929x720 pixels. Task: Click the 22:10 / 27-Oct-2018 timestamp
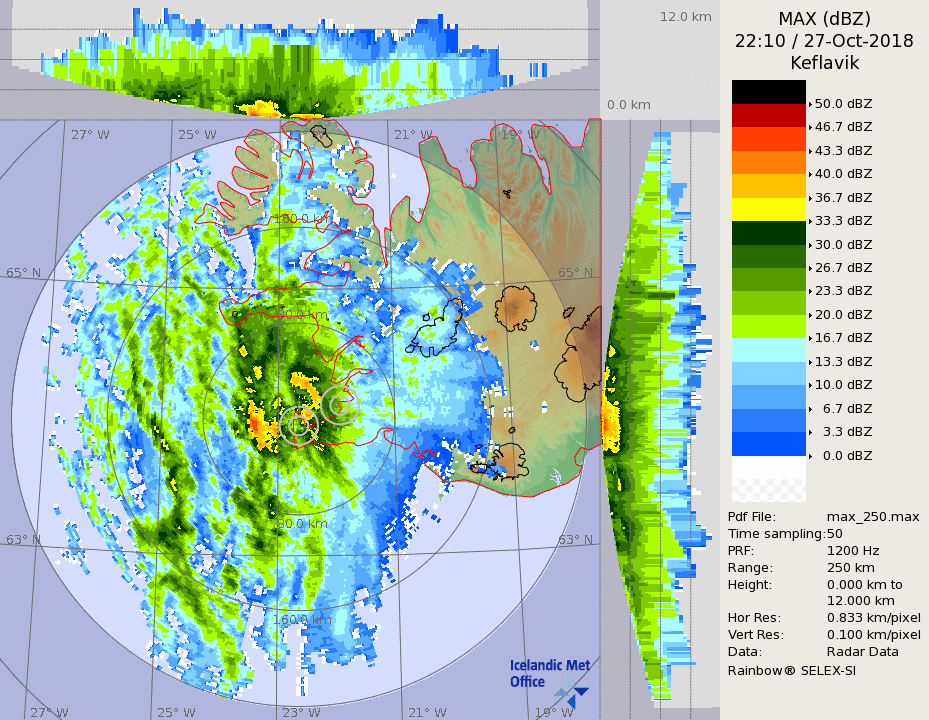(x=824, y=41)
